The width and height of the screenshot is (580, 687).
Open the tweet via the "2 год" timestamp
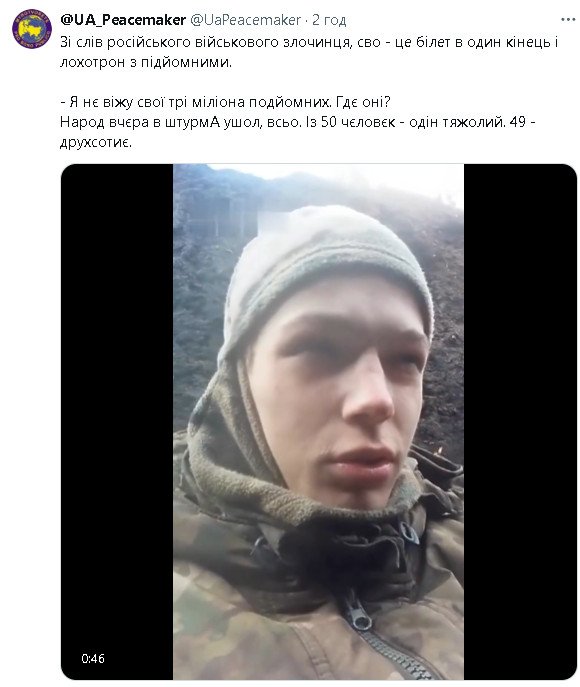329,20
